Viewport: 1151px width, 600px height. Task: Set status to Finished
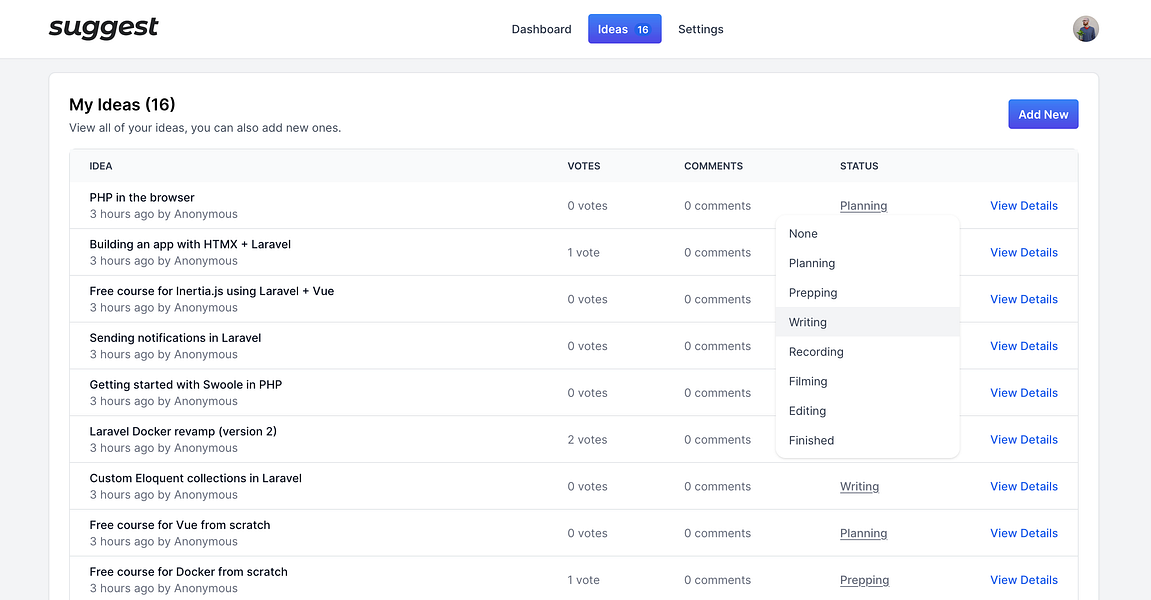pyautogui.click(x=811, y=440)
